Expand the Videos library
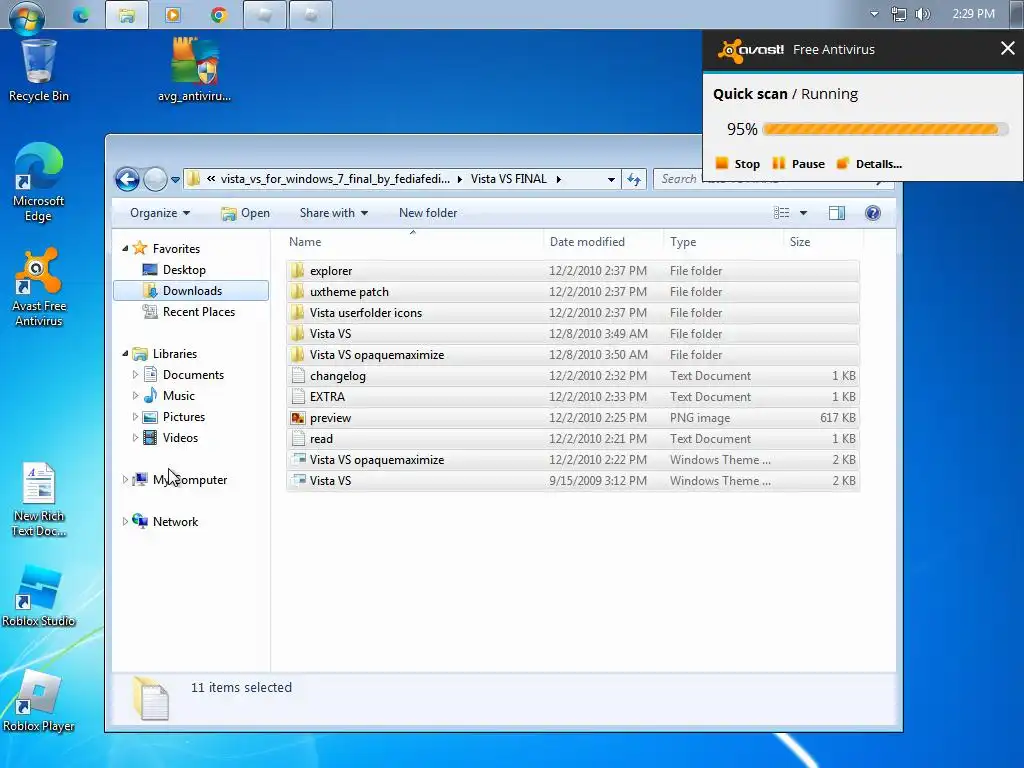Viewport: 1024px width, 768px height. (135, 438)
